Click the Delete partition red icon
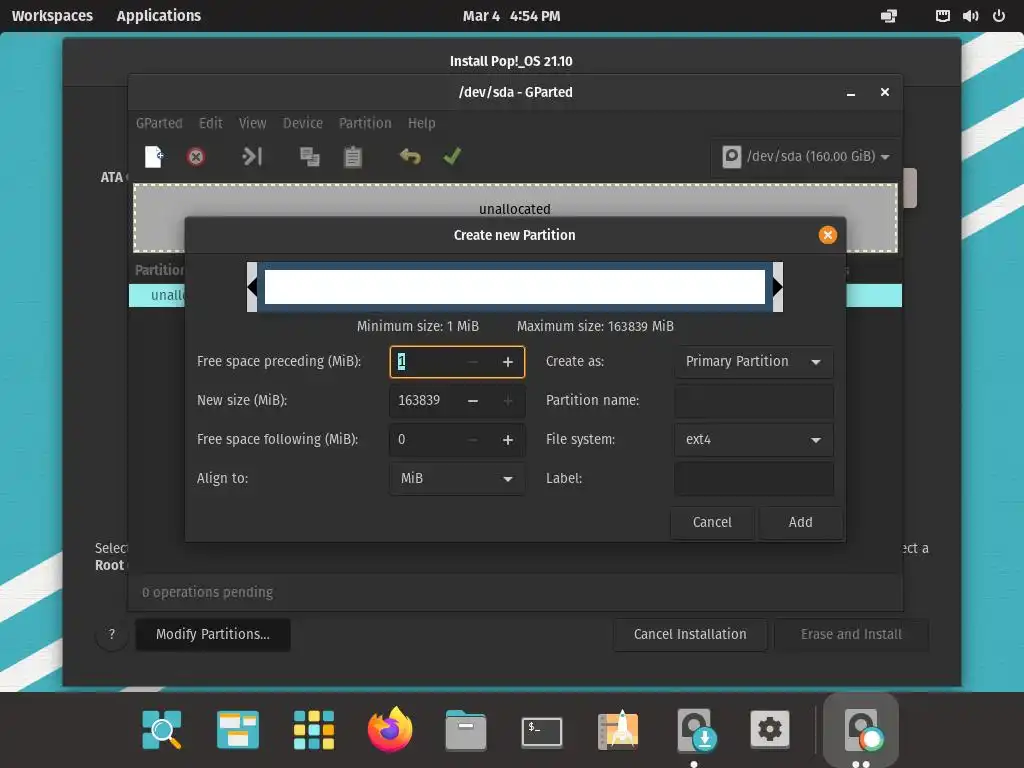The width and height of the screenshot is (1024, 768). coord(195,157)
